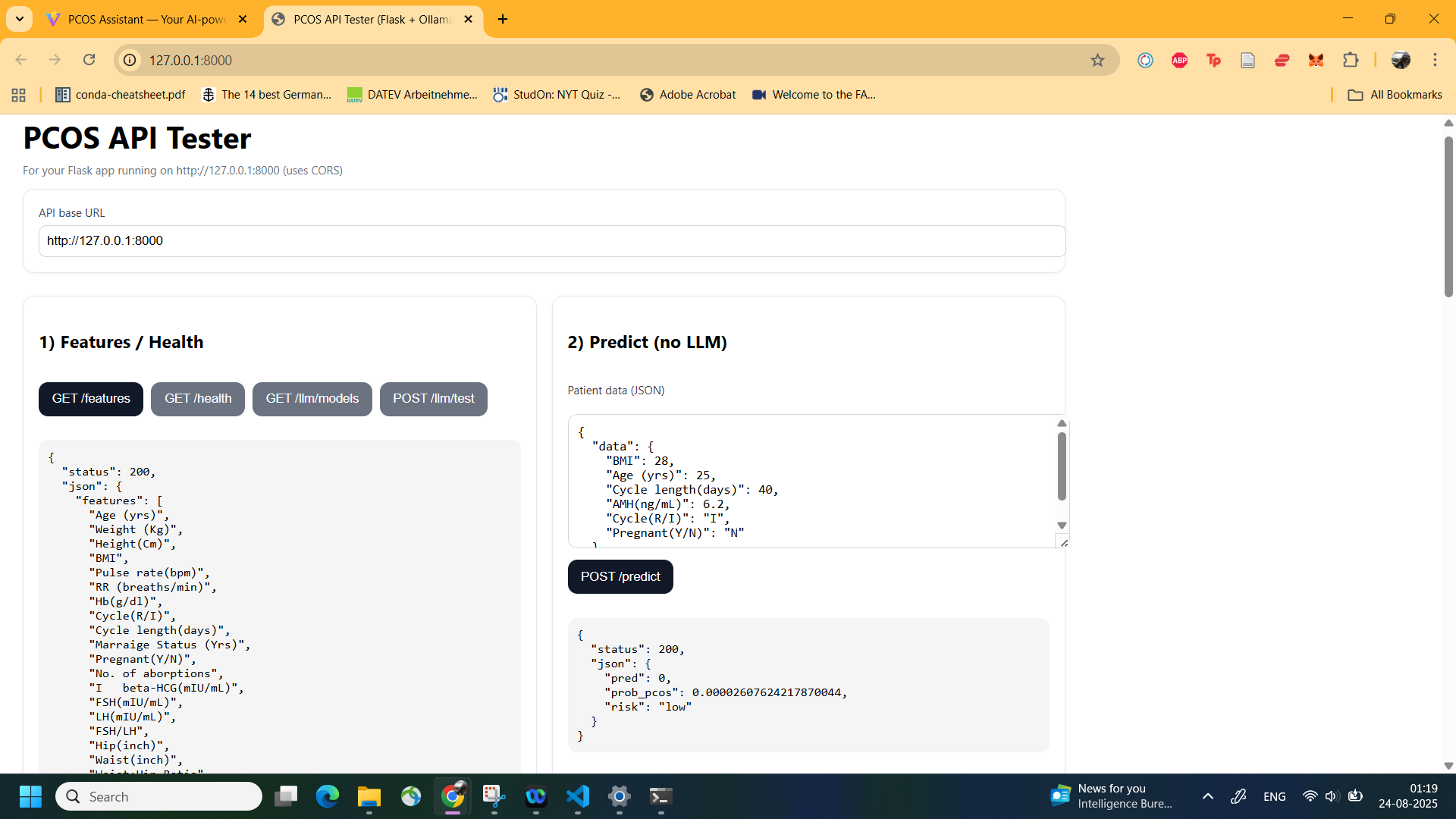Open conda-cheatsheet.pdf bookmark
The width and height of the screenshot is (1456, 819).
pos(121,95)
